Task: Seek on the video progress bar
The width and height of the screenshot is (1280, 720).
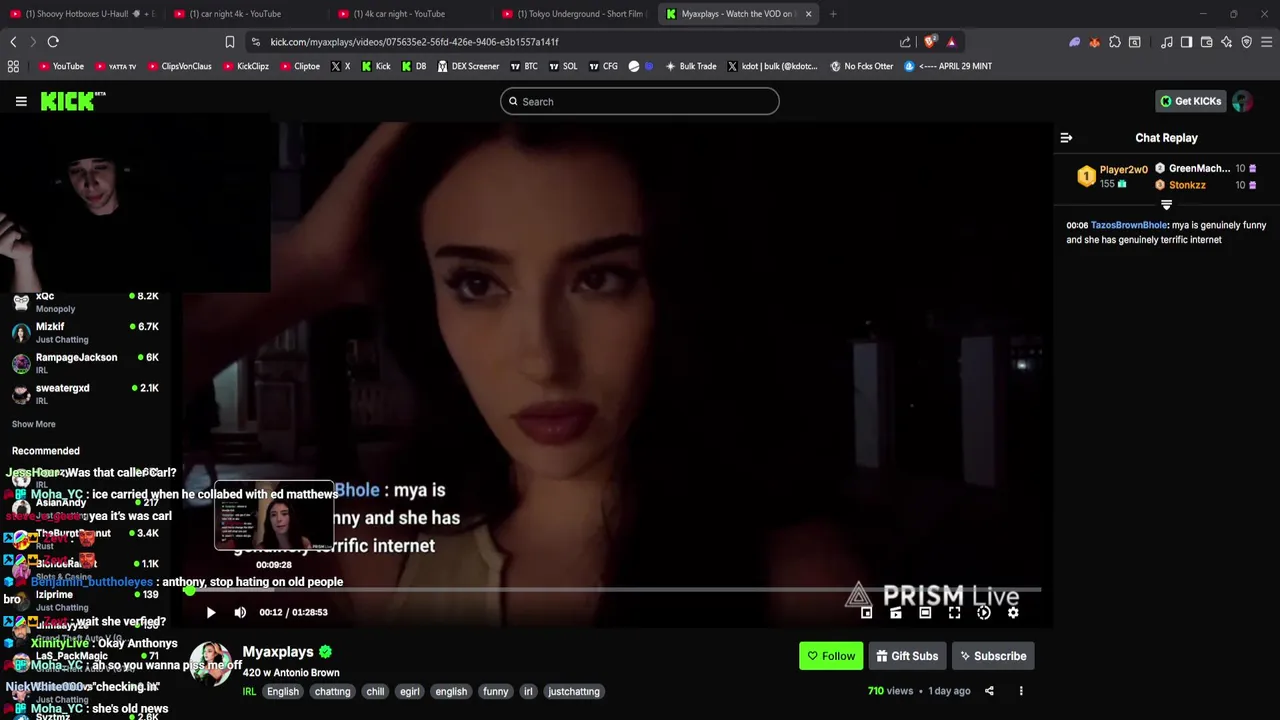Action: point(615,590)
